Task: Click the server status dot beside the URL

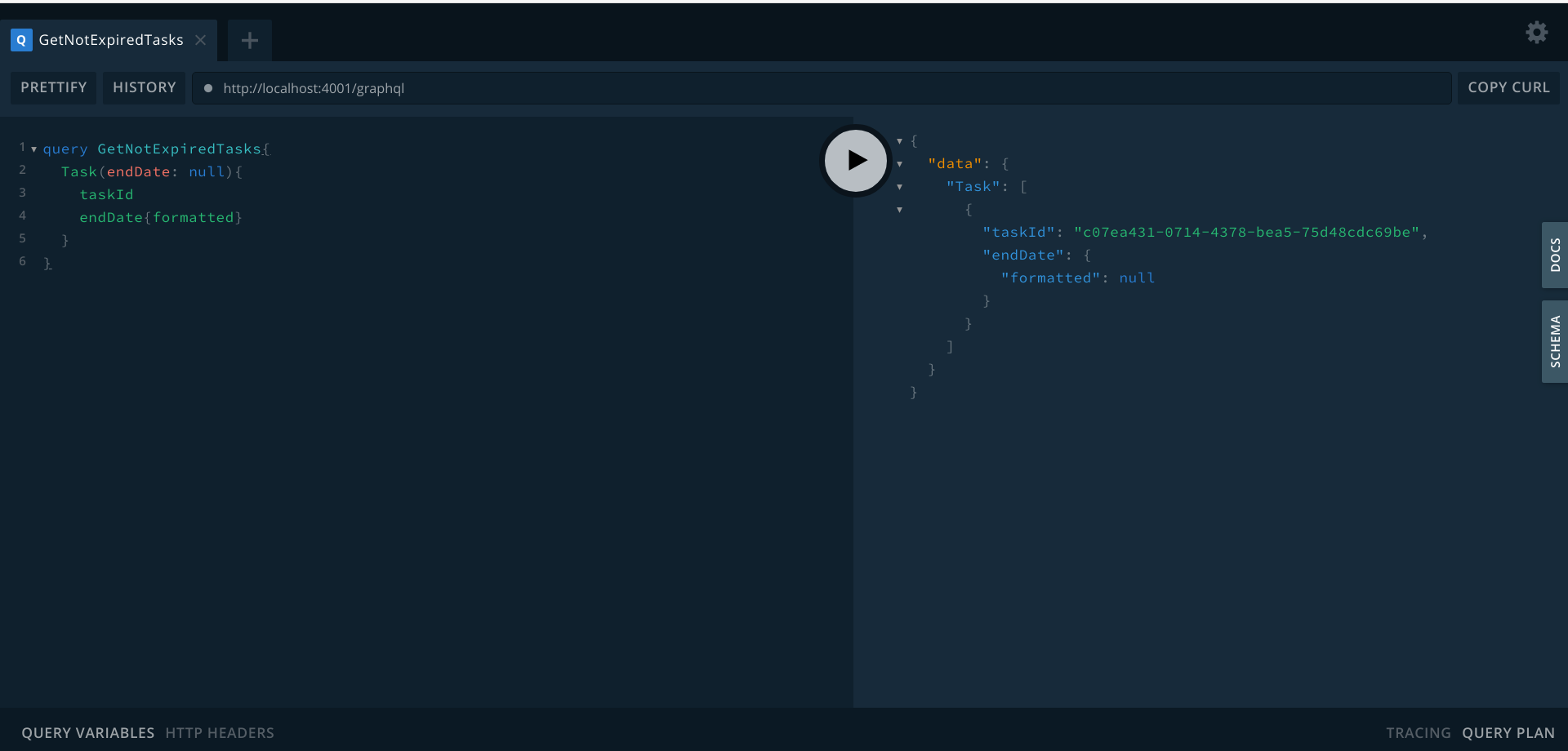Action: (x=209, y=88)
